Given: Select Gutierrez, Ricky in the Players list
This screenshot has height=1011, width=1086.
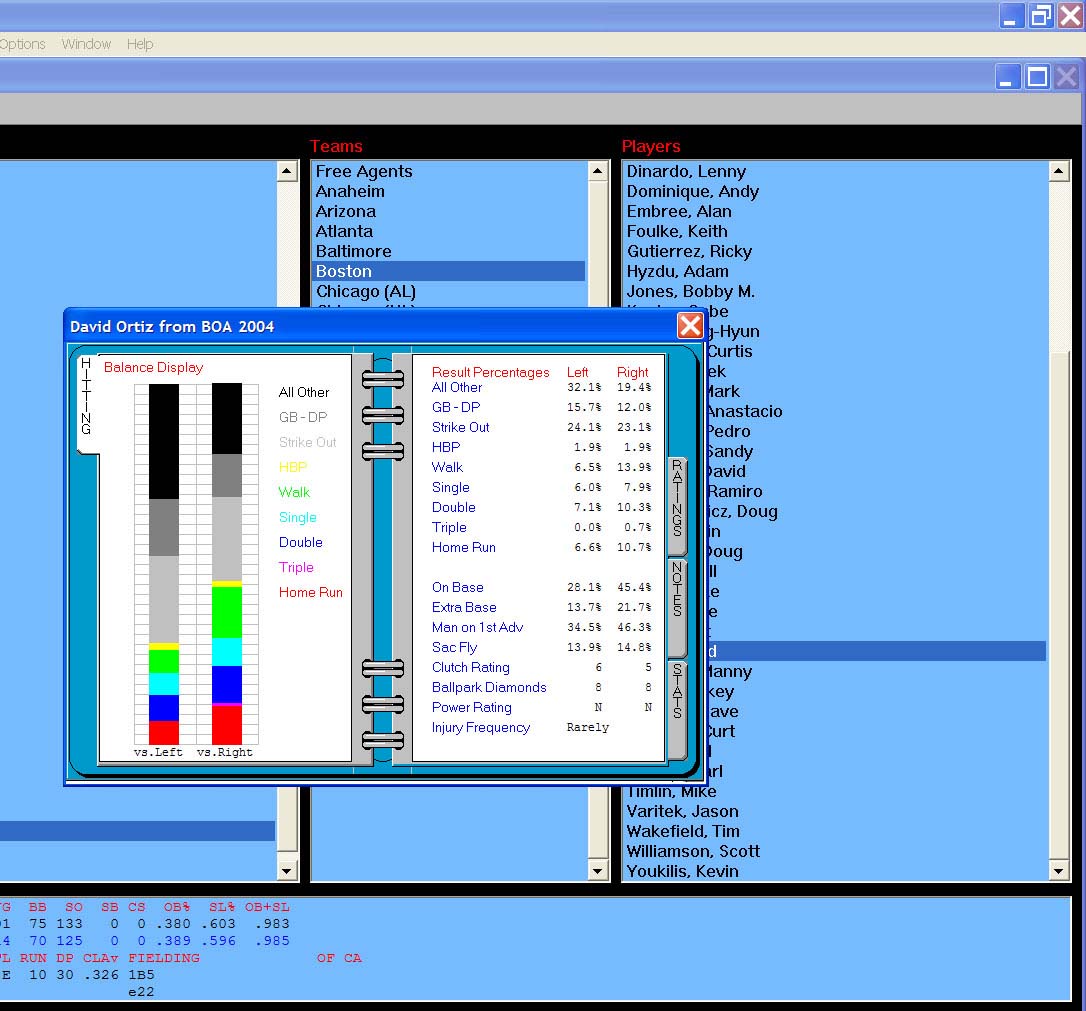Looking at the screenshot, I should [835, 251].
